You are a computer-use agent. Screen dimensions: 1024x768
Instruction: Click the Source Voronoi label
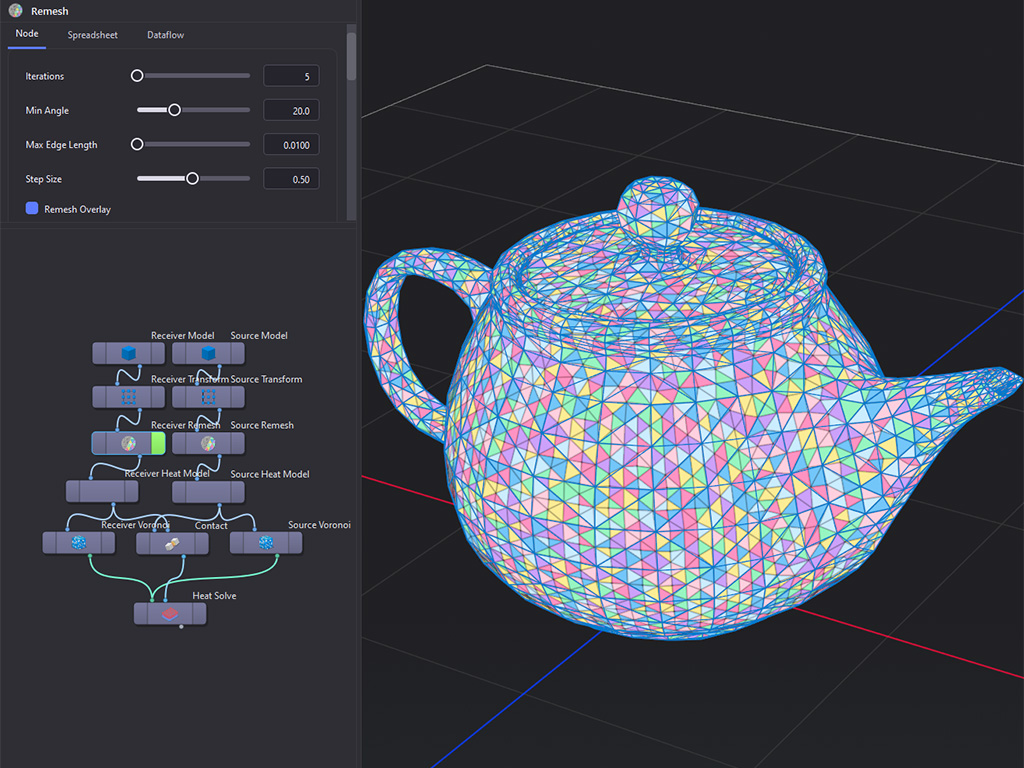[319, 525]
